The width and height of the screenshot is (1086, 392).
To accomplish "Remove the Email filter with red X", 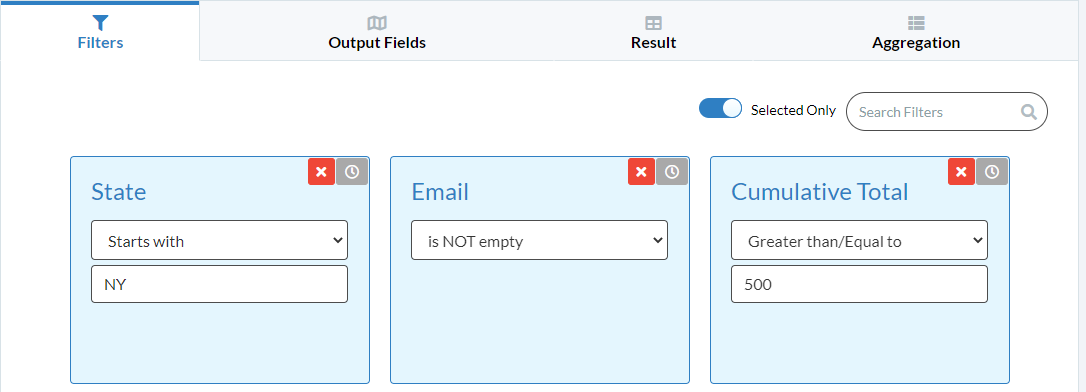I will click(x=641, y=172).
